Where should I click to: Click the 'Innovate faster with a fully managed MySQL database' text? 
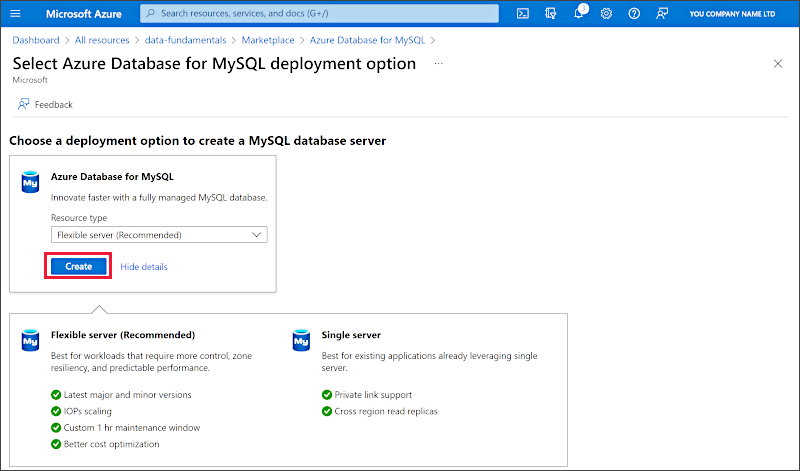point(159,197)
